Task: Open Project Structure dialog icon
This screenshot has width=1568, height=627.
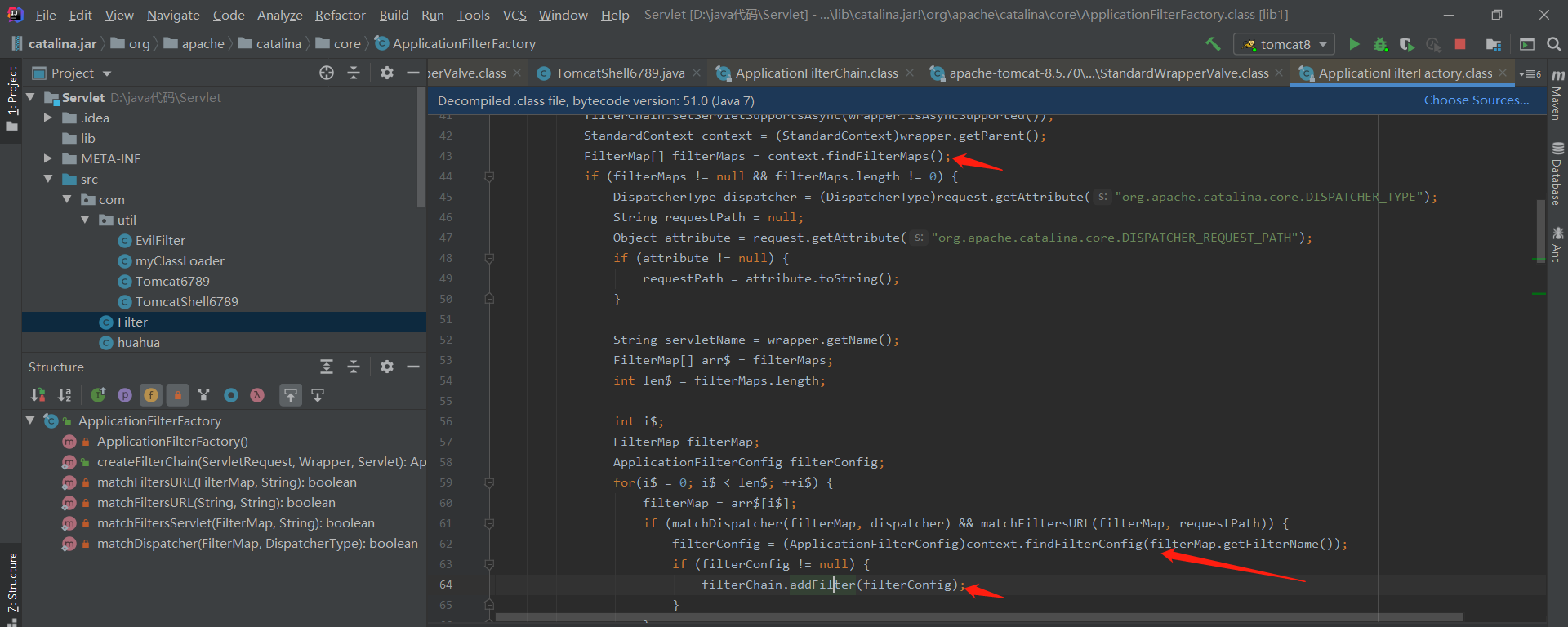Action: pyautogui.click(x=1494, y=44)
